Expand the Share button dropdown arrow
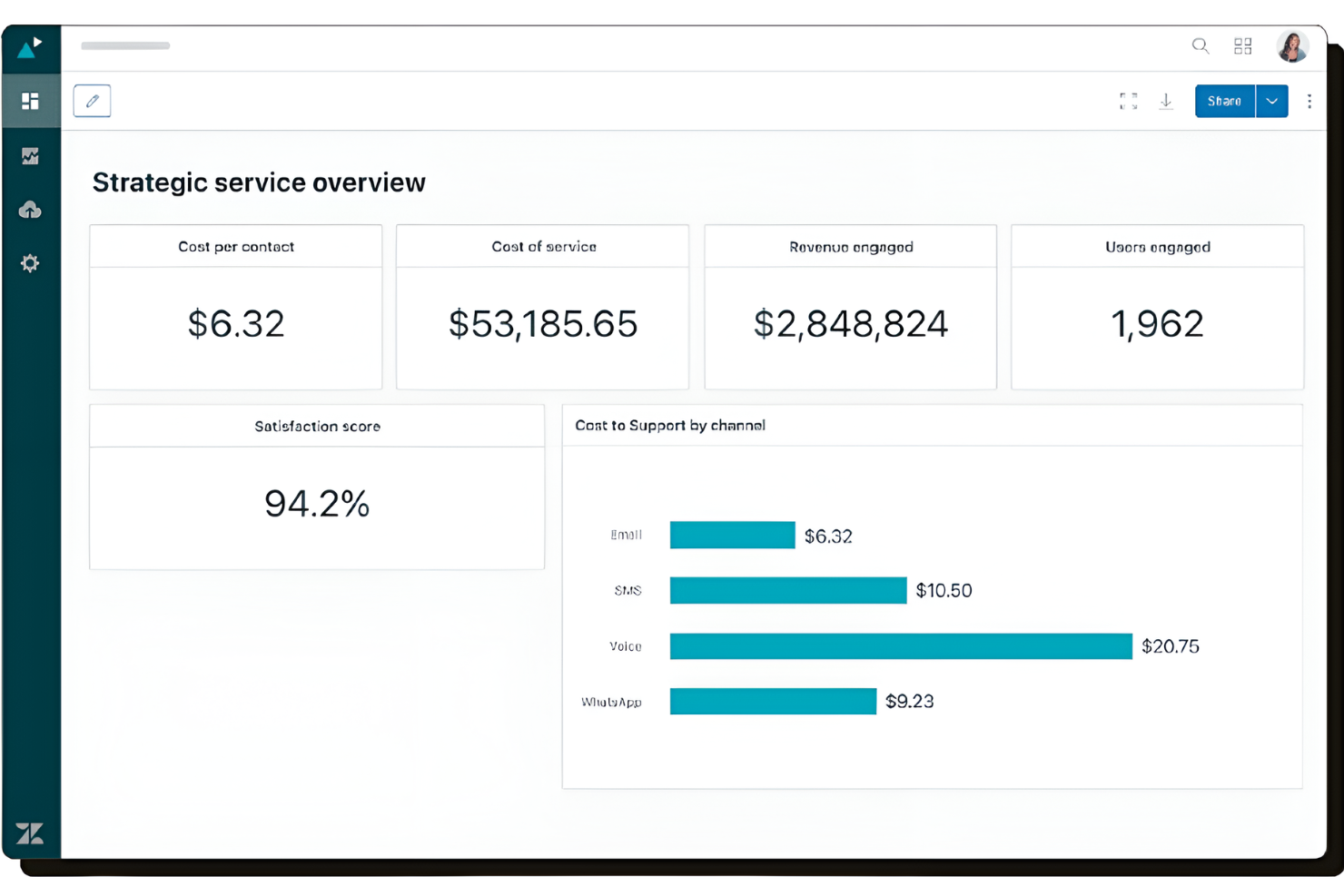1344x896 pixels. [1271, 101]
